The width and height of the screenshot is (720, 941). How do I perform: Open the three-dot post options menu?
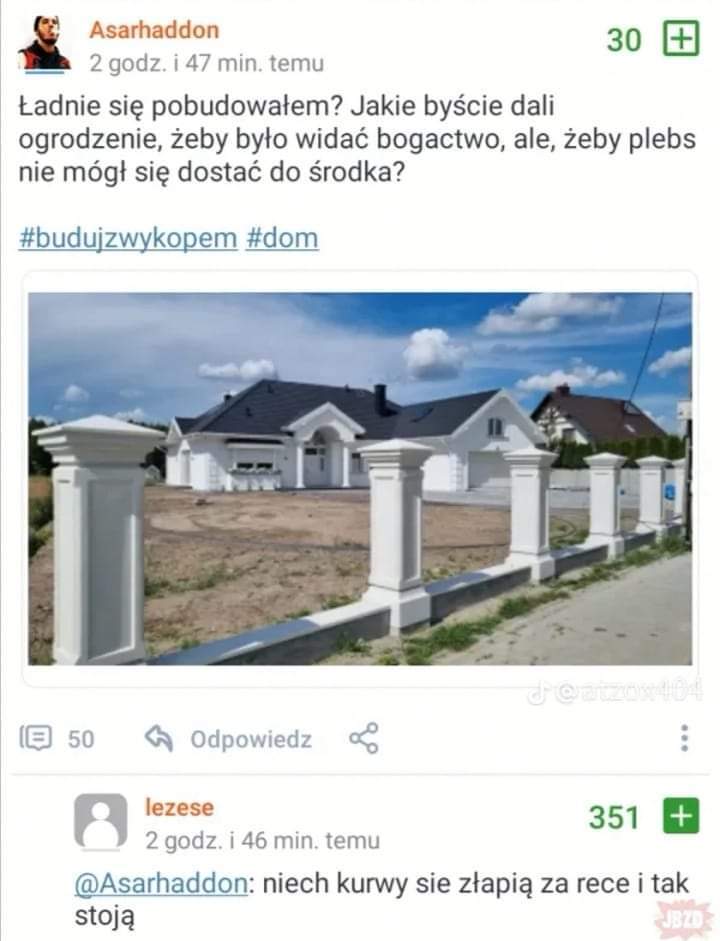pyautogui.click(x=684, y=738)
